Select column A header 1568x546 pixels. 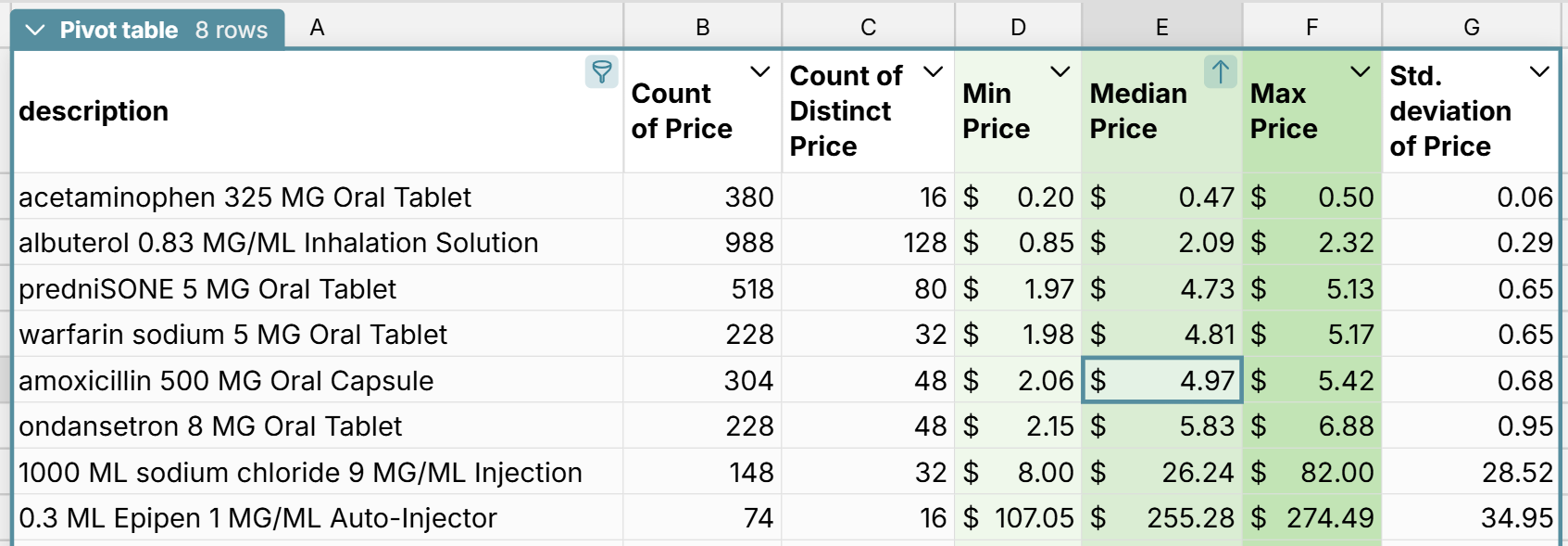point(317,28)
